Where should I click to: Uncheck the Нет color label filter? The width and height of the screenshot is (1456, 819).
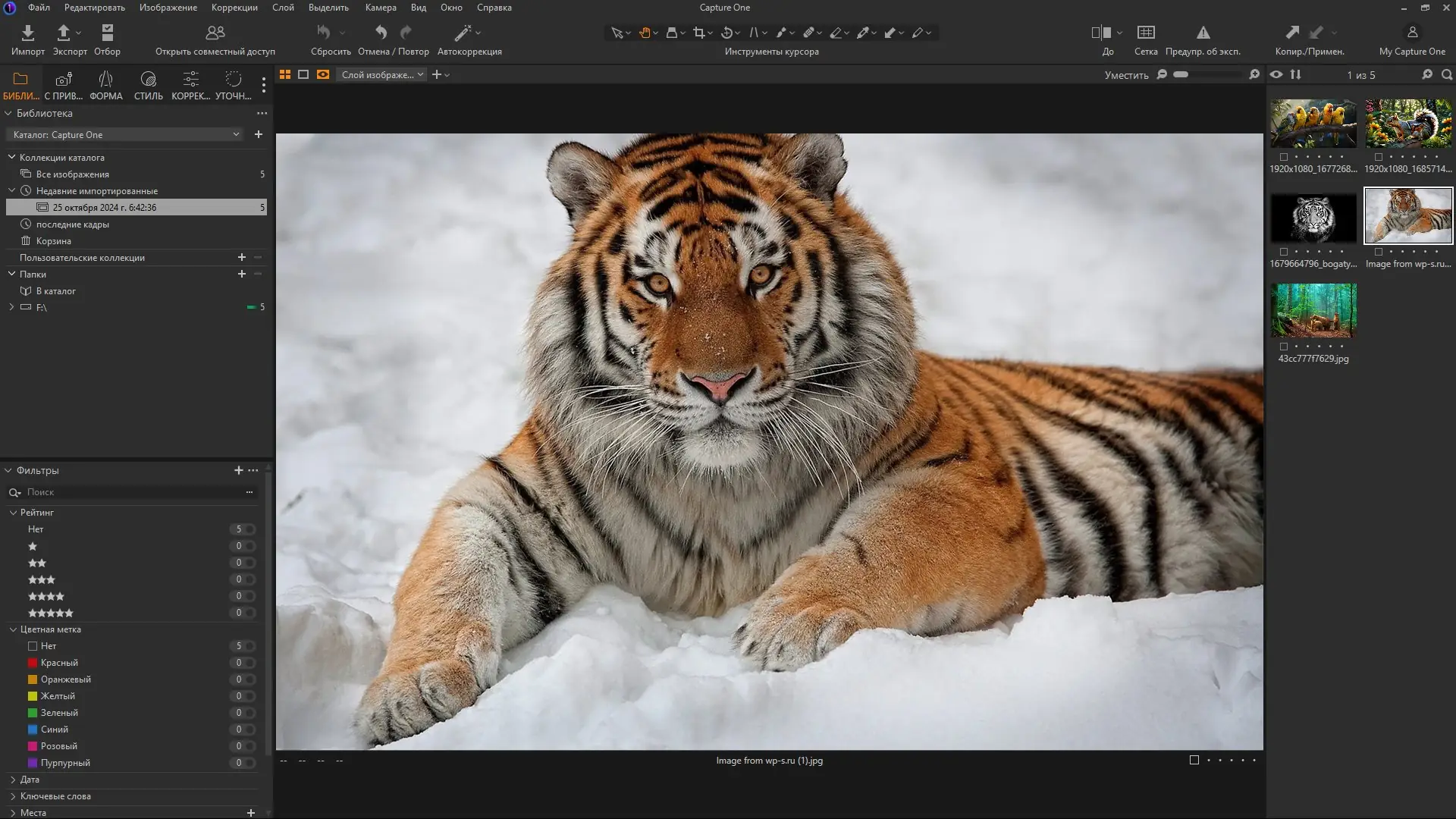tap(33, 646)
